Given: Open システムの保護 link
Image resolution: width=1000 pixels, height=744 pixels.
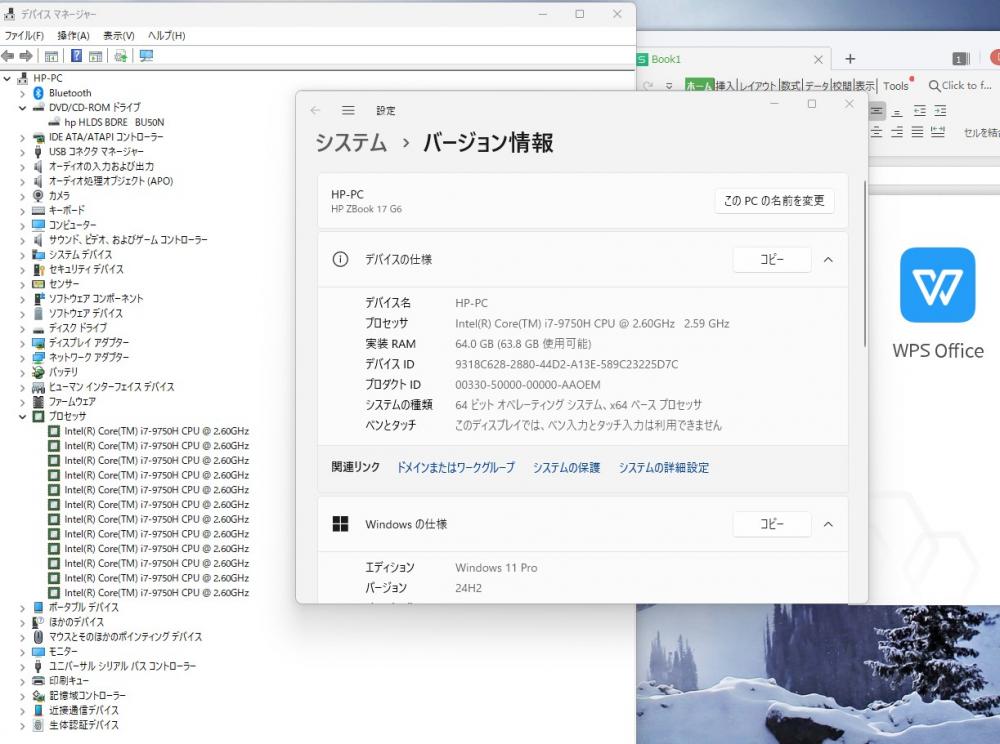Looking at the screenshot, I should [566, 467].
